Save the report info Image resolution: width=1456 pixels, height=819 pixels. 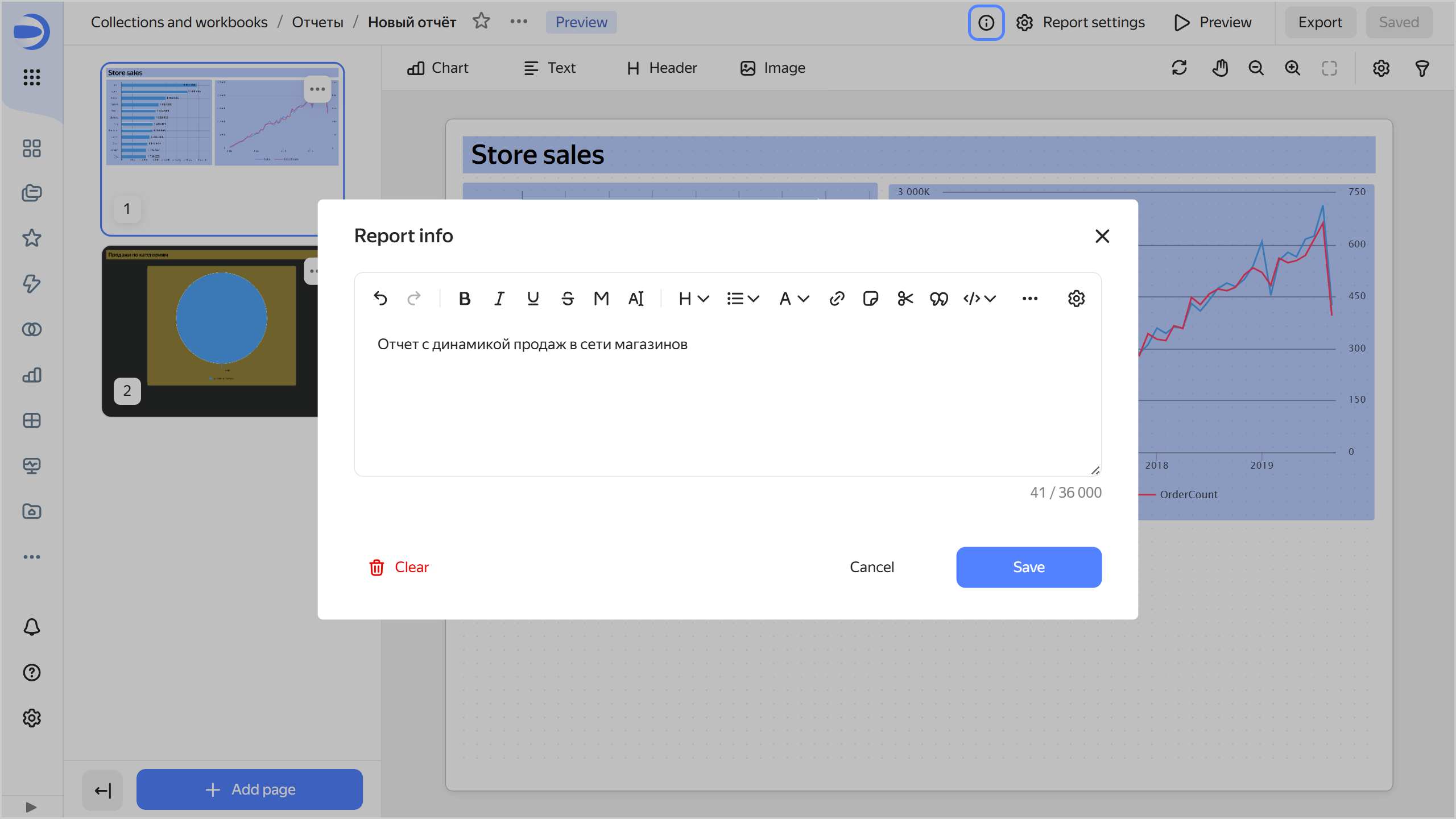[x=1028, y=567]
